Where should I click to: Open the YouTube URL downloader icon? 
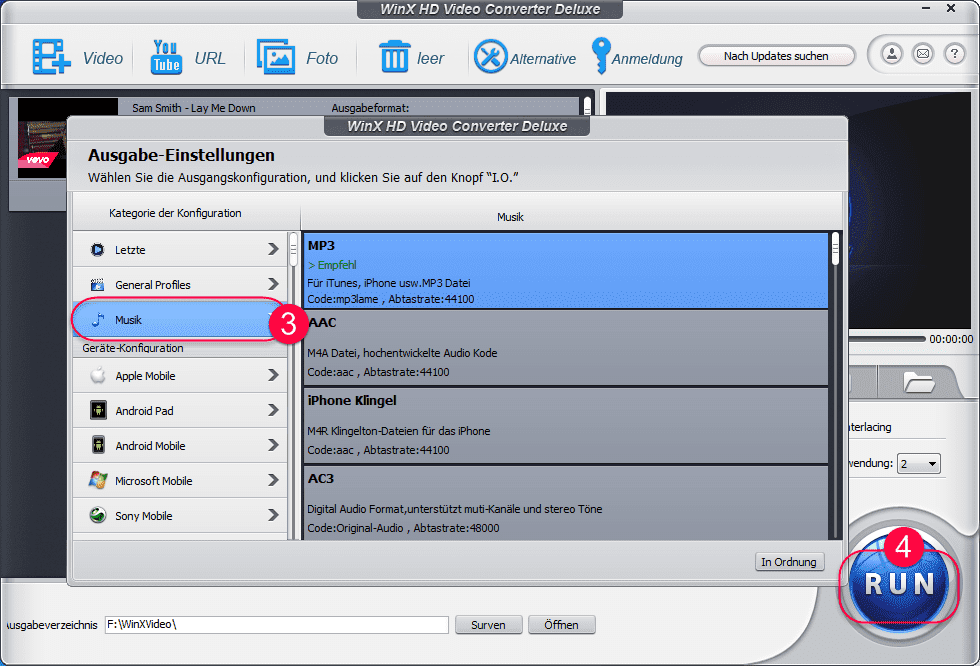(x=166, y=57)
